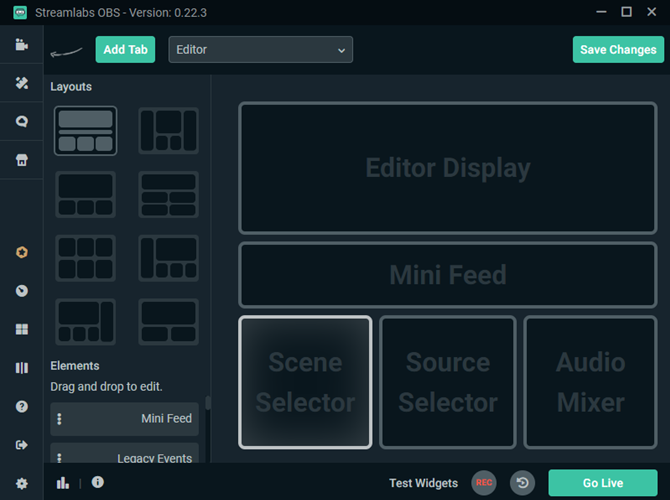Open the Editor studio camera icon in sidebar
The image size is (670, 500).
coord(21,44)
